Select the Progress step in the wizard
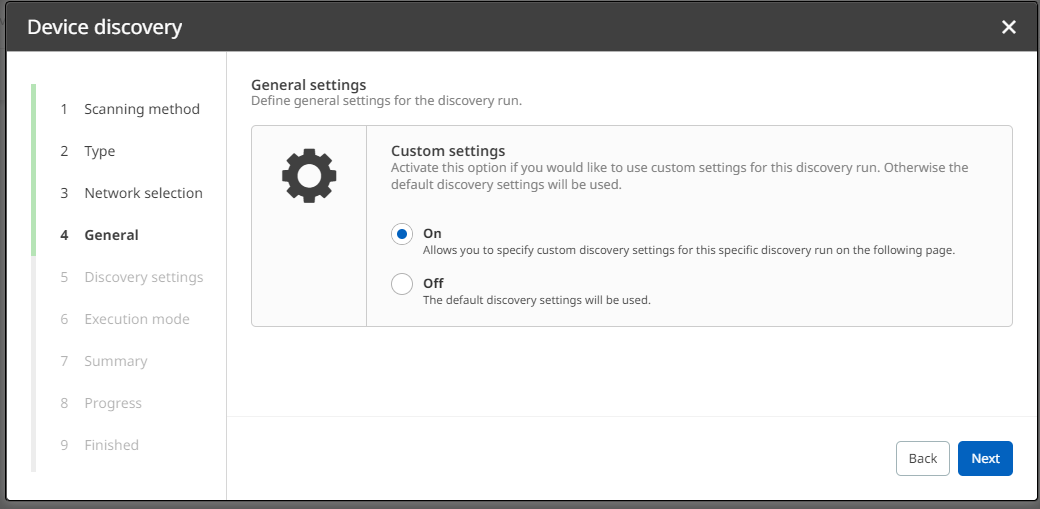1040x509 pixels. pyautogui.click(x=113, y=403)
